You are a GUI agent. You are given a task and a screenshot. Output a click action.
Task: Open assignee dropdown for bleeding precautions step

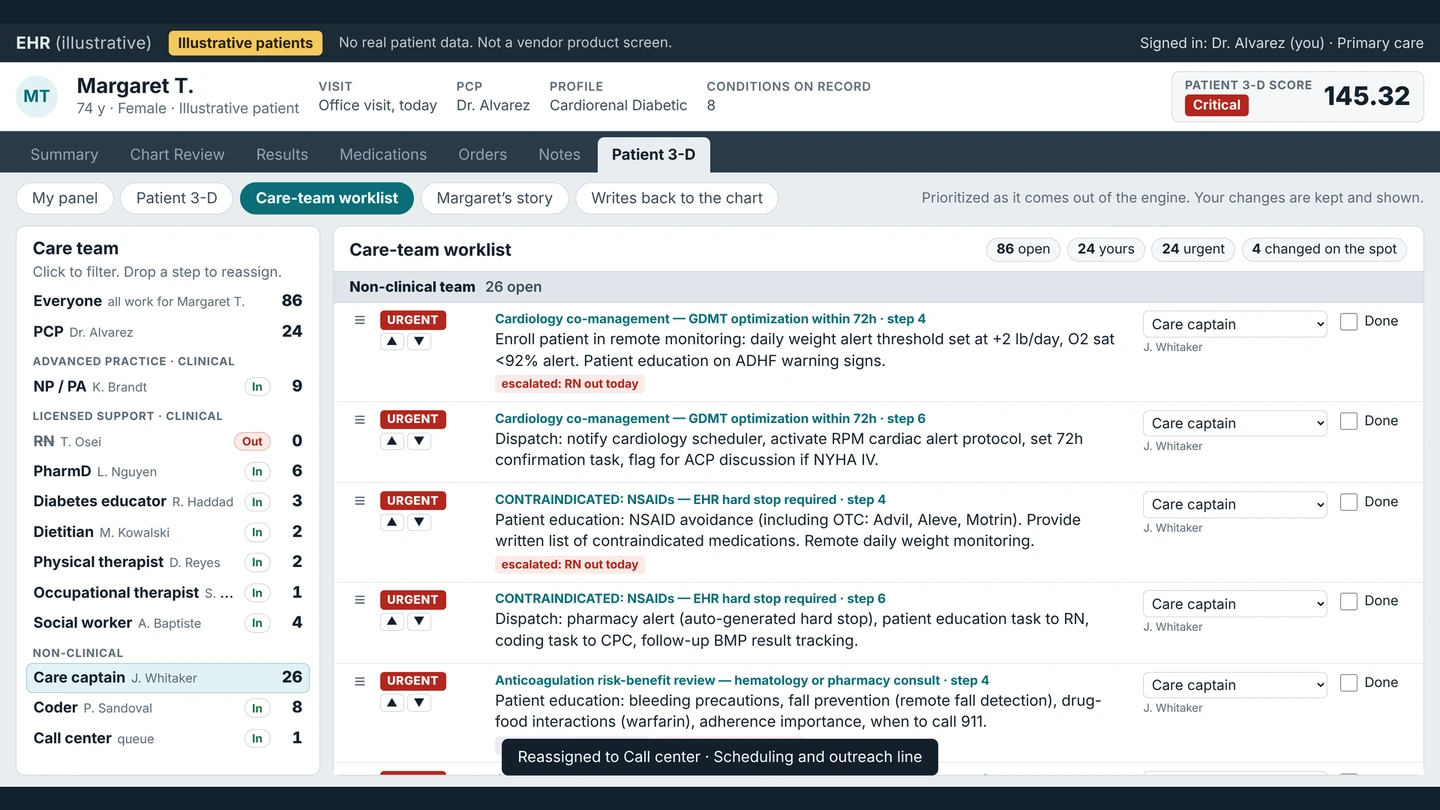1235,685
